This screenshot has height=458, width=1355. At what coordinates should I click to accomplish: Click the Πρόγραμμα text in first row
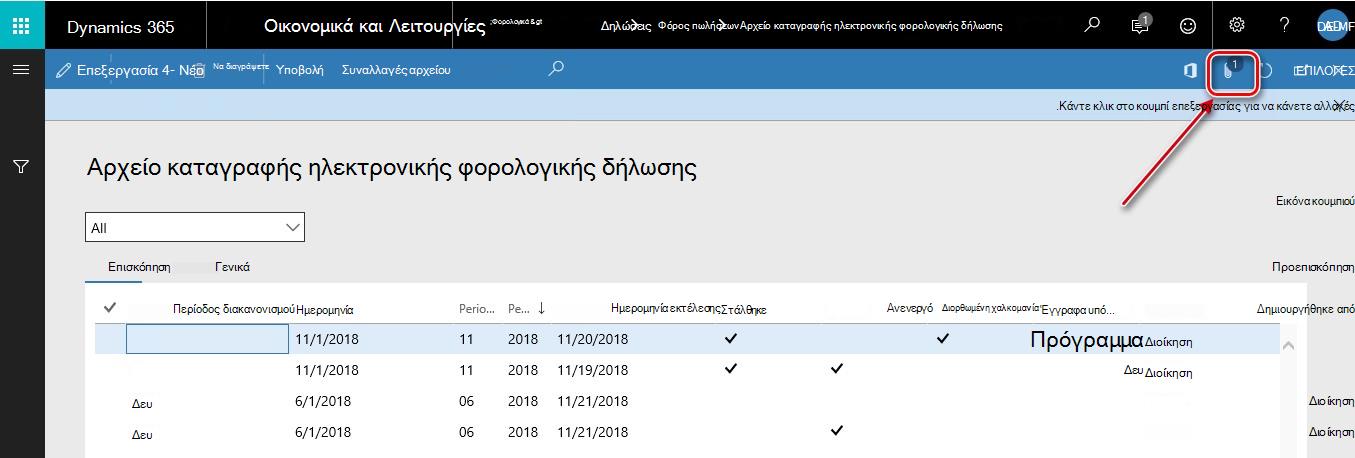click(1086, 340)
